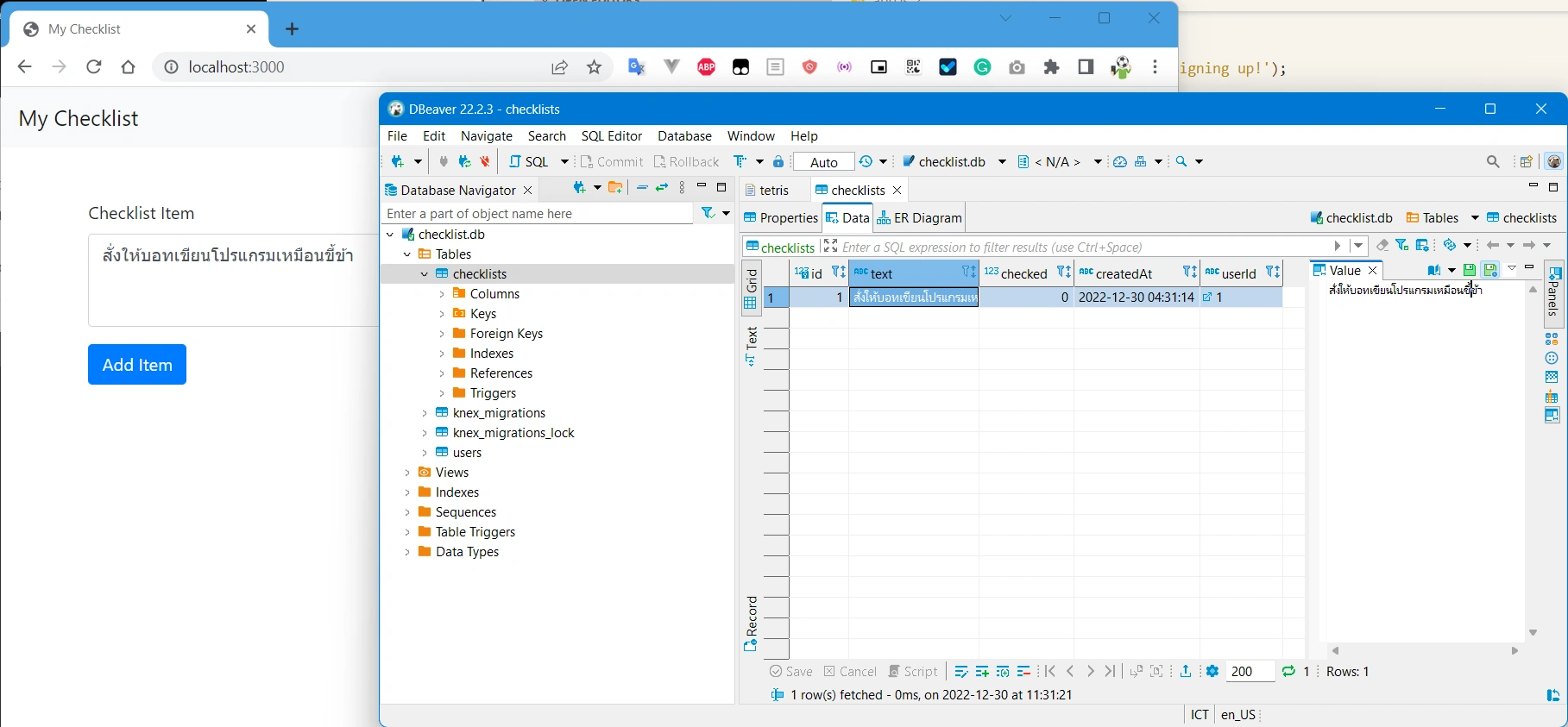
Task: Click the green refresh icon beside row count
Action: [x=1288, y=671]
